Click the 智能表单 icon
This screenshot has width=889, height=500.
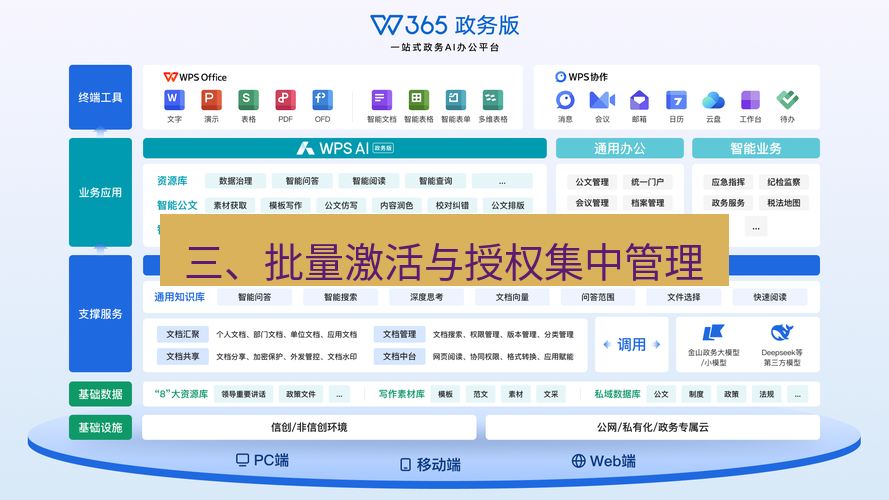455,100
